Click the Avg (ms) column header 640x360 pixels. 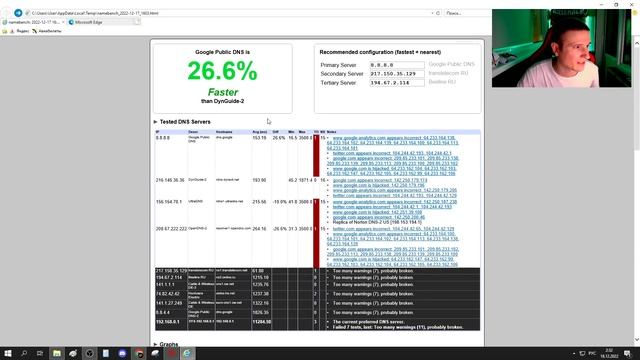coord(260,132)
